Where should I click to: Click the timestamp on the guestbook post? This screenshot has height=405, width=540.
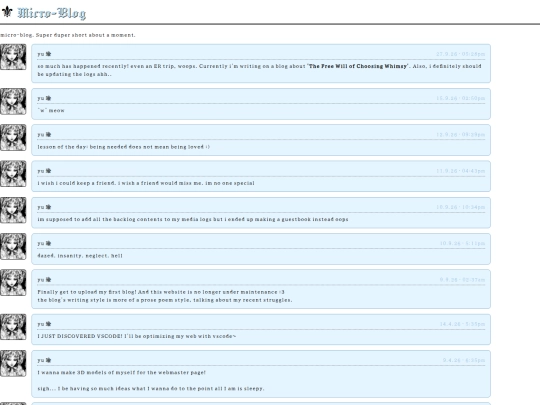click(460, 207)
